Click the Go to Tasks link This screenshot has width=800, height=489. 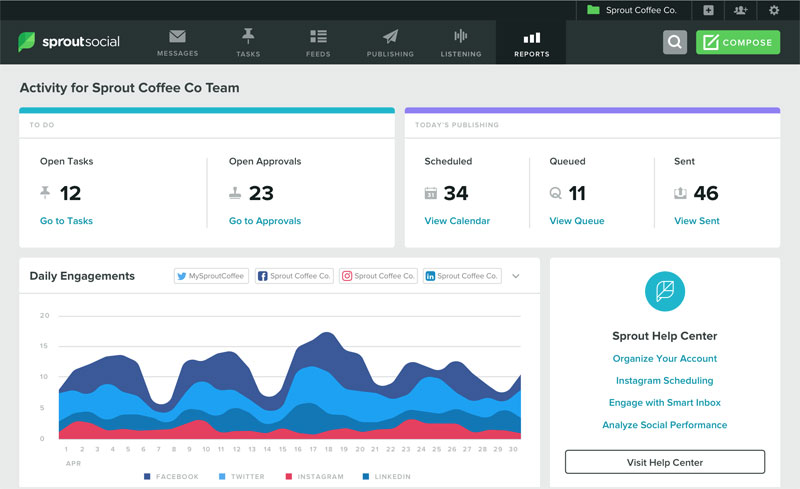(66, 221)
